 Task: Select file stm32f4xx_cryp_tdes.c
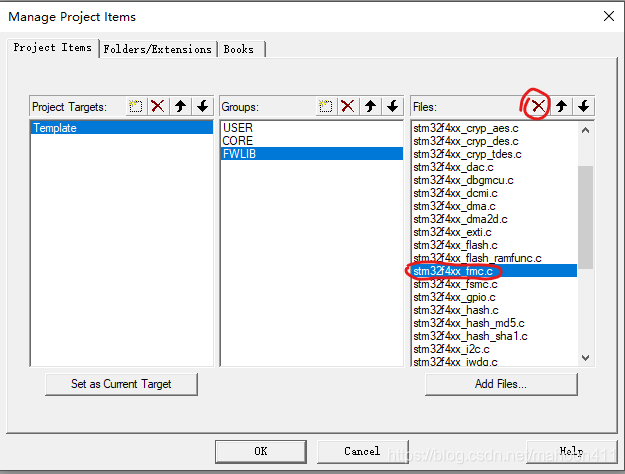pyautogui.click(x=495, y=154)
